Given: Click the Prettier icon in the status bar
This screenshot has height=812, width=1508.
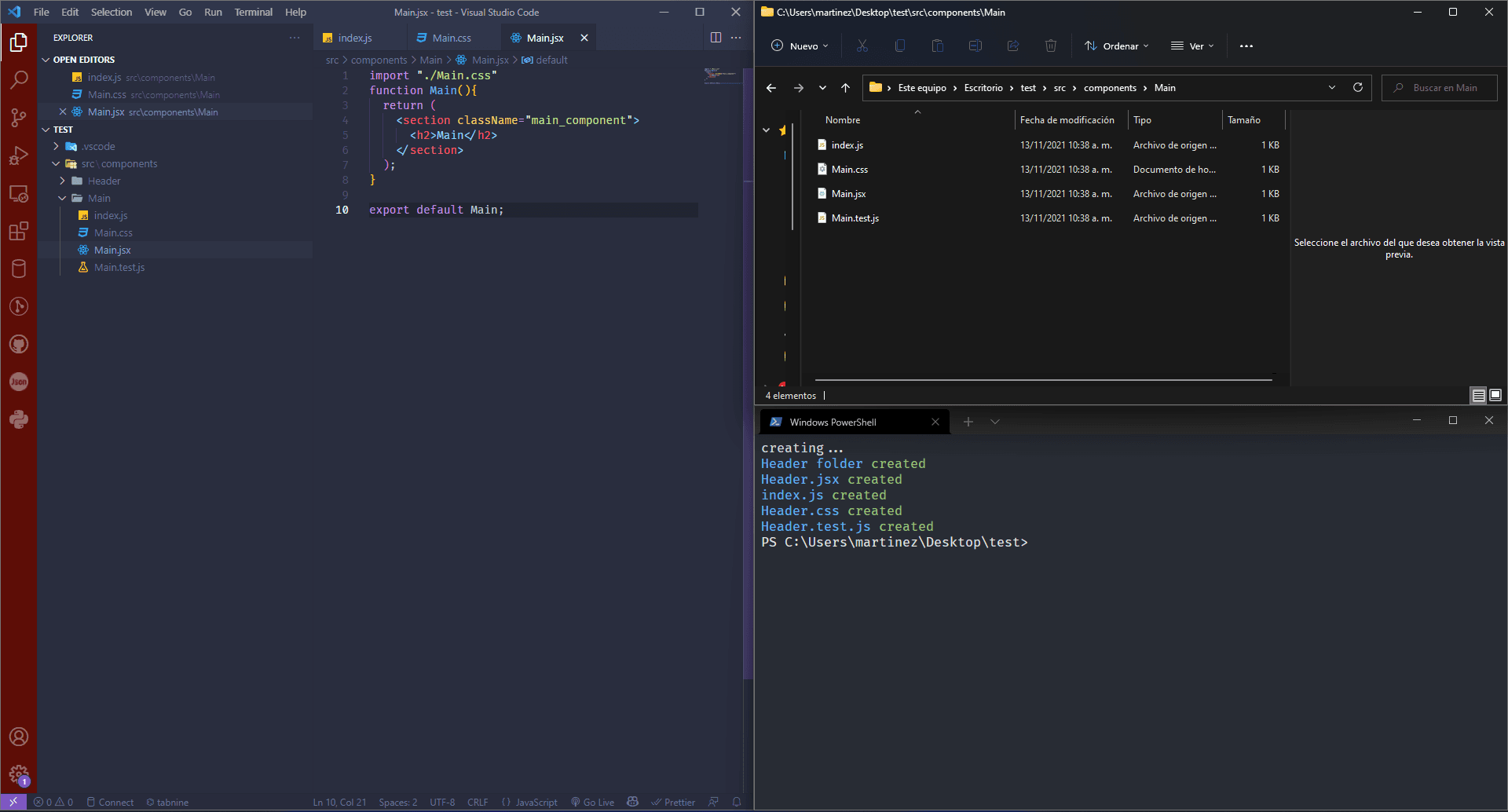Looking at the screenshot, I should pyautogui.click(x=674, y=802).
